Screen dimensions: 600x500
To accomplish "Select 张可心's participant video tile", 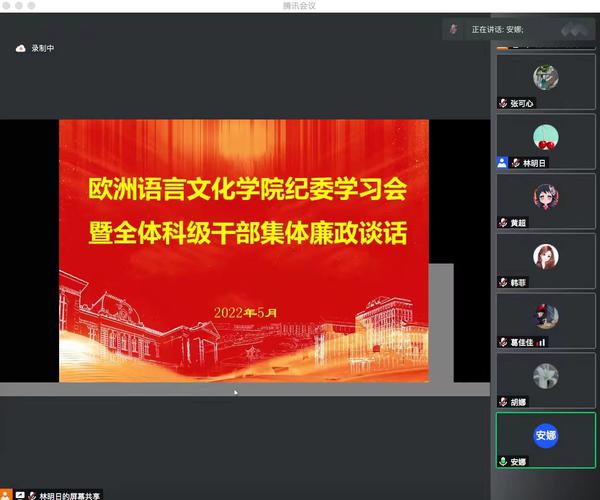I will pos(546,80).
